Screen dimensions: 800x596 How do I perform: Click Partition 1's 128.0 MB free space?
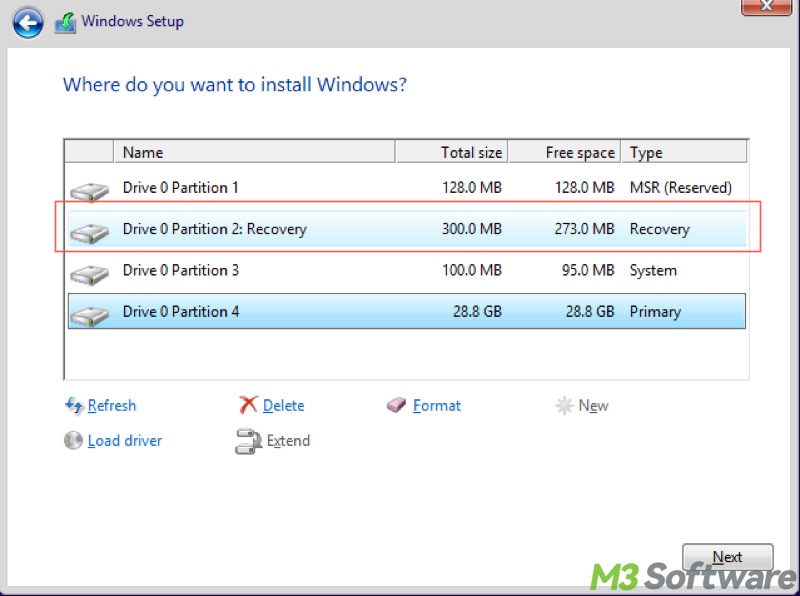[585, 188]
